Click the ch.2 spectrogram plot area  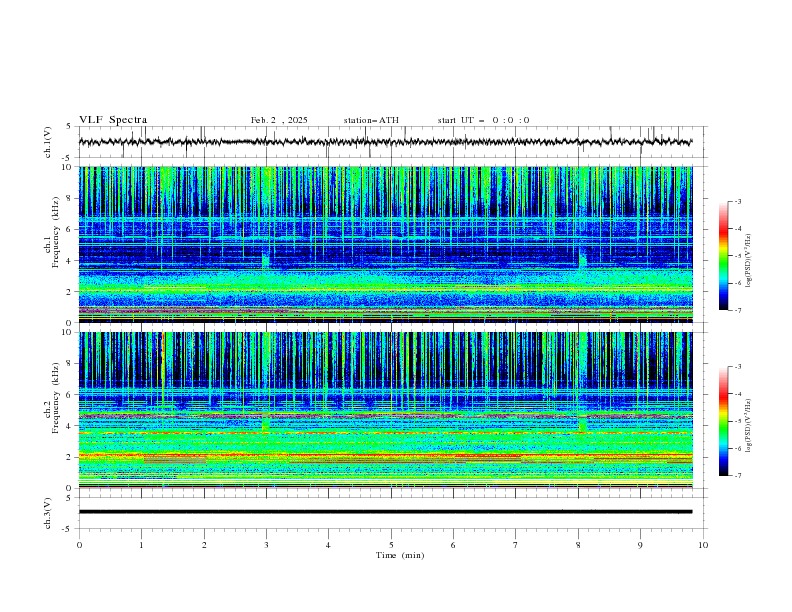[x=386, y=410]
